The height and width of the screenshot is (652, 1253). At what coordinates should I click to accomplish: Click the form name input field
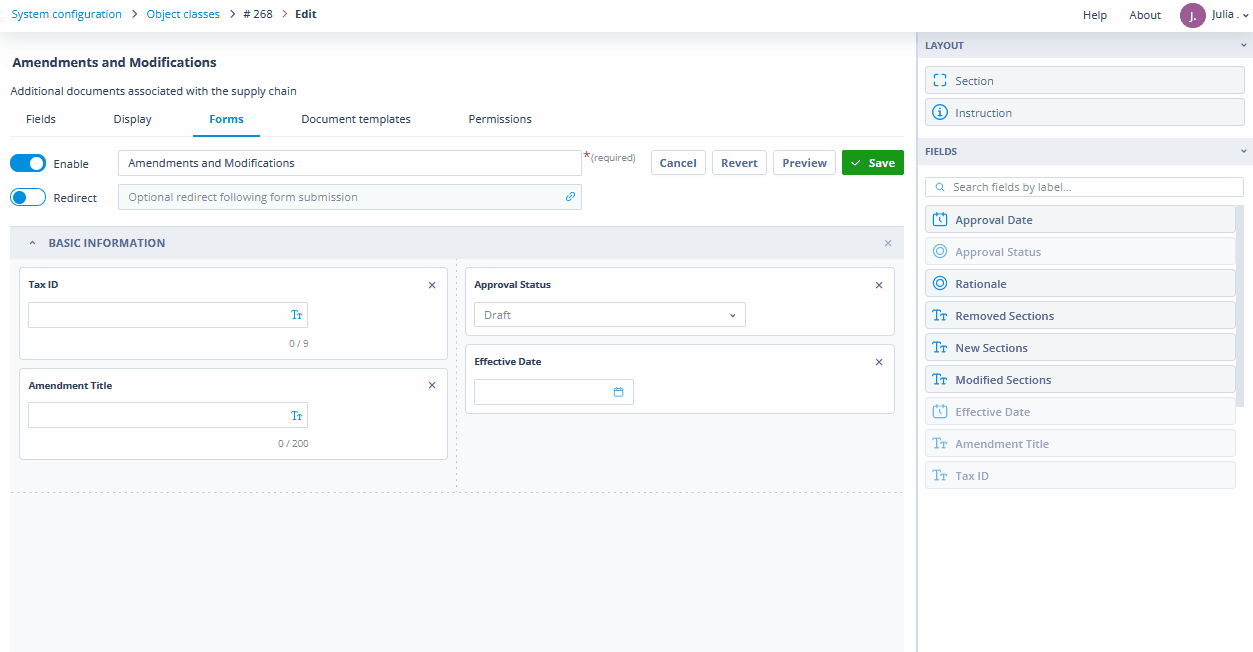pos(350,163)
